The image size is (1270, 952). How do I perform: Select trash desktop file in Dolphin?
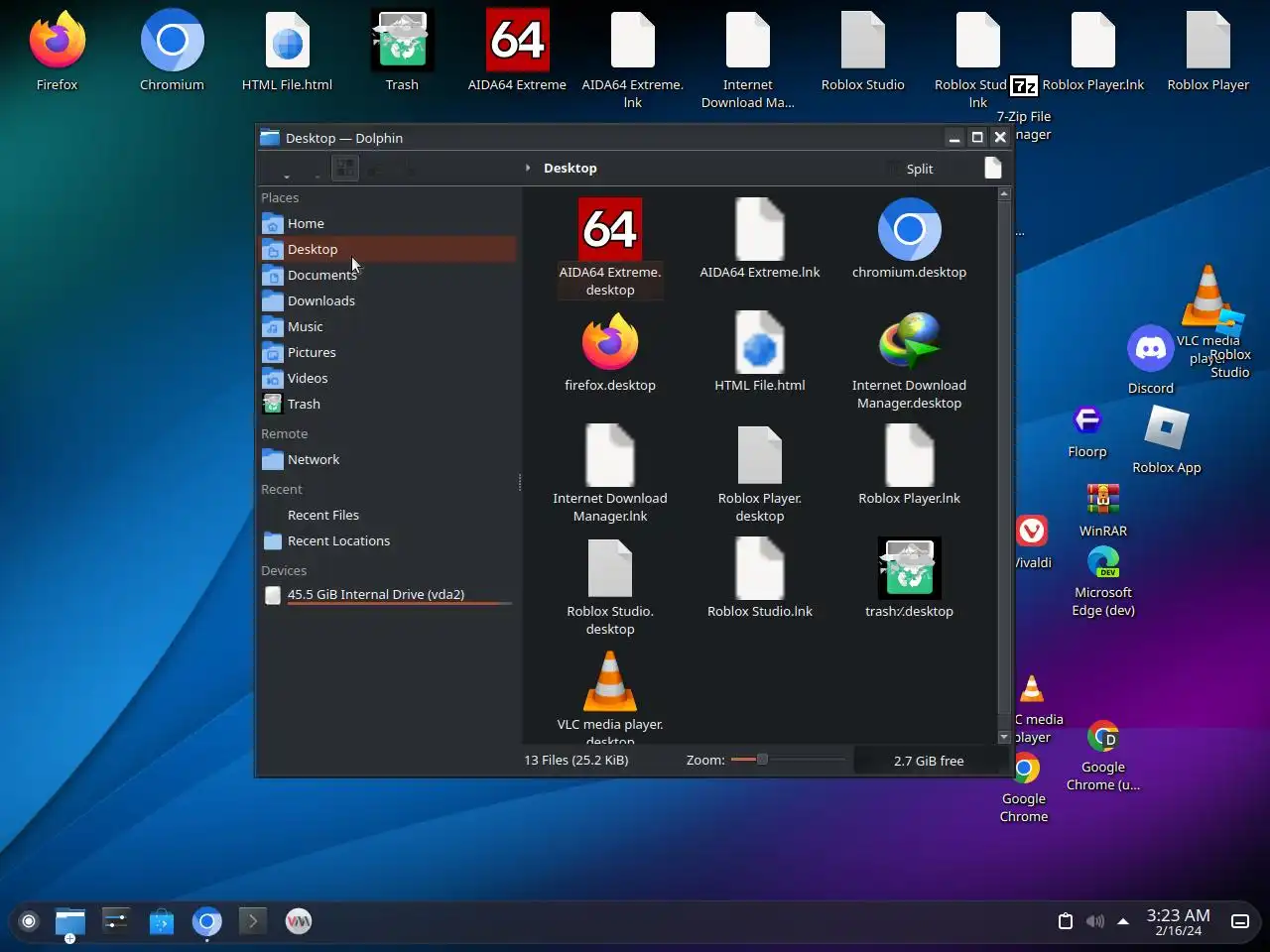click(x=909, y=578)
